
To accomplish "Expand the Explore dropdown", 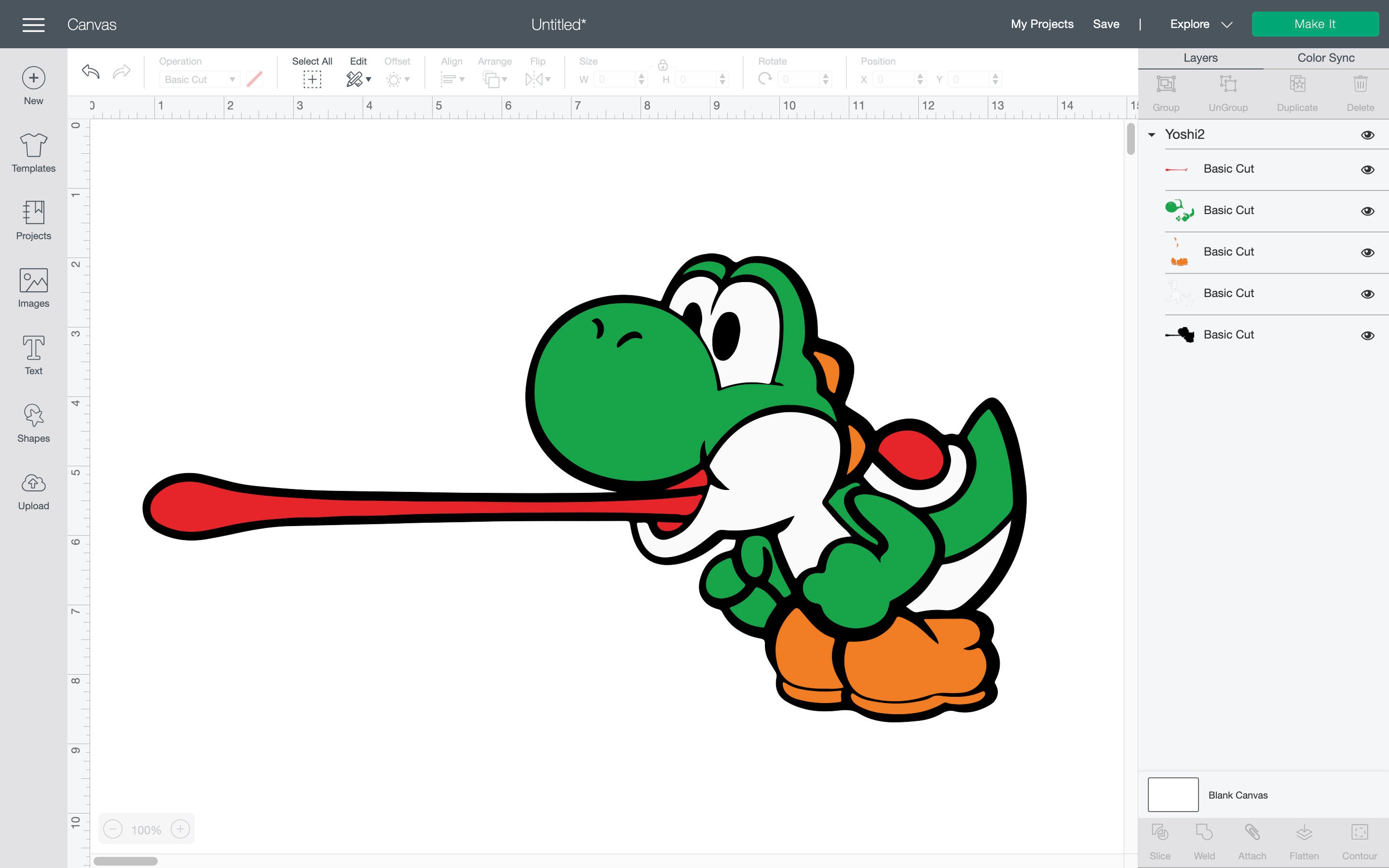I will coord(1226,25).
